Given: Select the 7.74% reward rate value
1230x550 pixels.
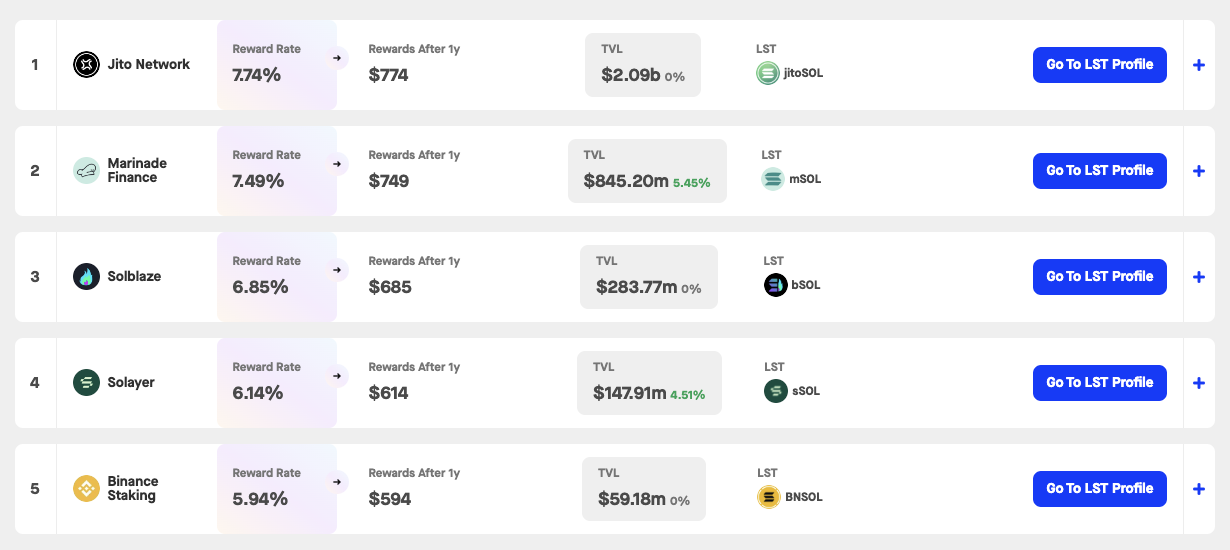Looking at the screenshot, I should click(257, 75).
